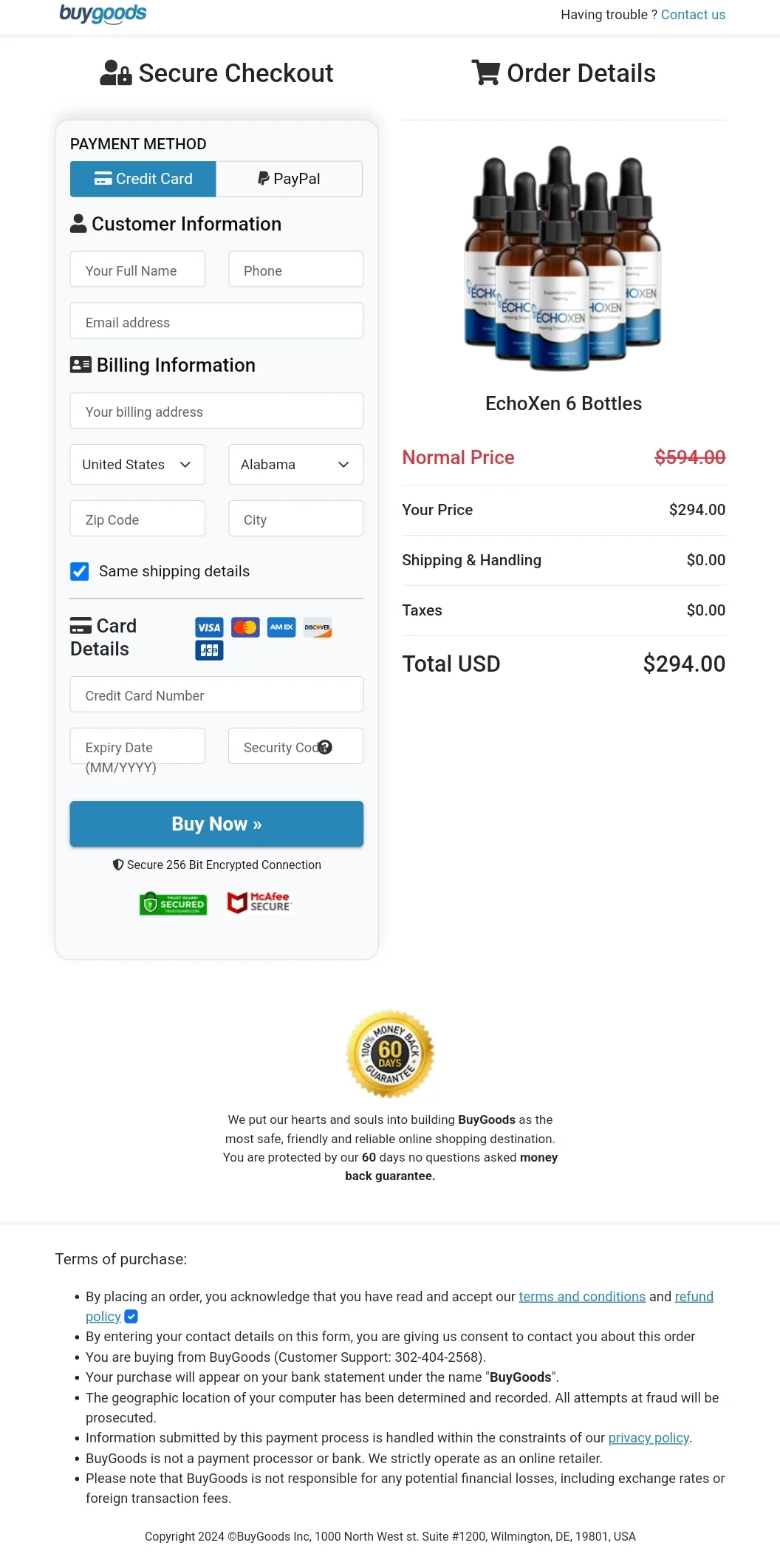Image resolution: width=780 pixels, height=1568 pixels.
Task: Click the JCB card icon
Action: (x=208, y=650)
